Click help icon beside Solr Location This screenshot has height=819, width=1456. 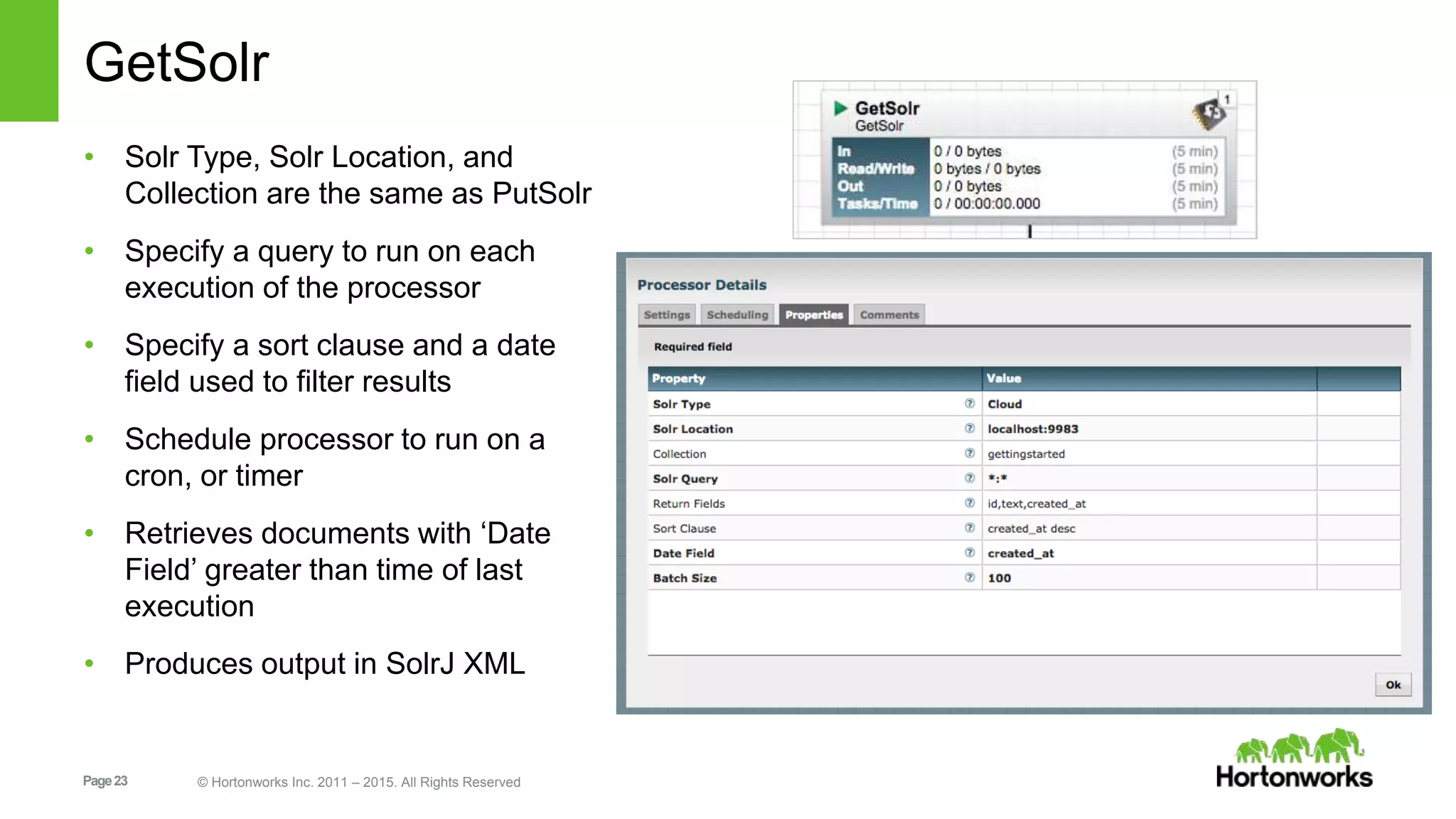[x=969, y=429]
